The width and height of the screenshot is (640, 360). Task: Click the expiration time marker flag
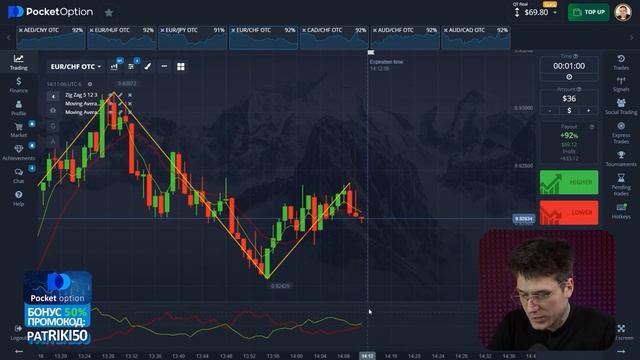click(x=371, y=52)
